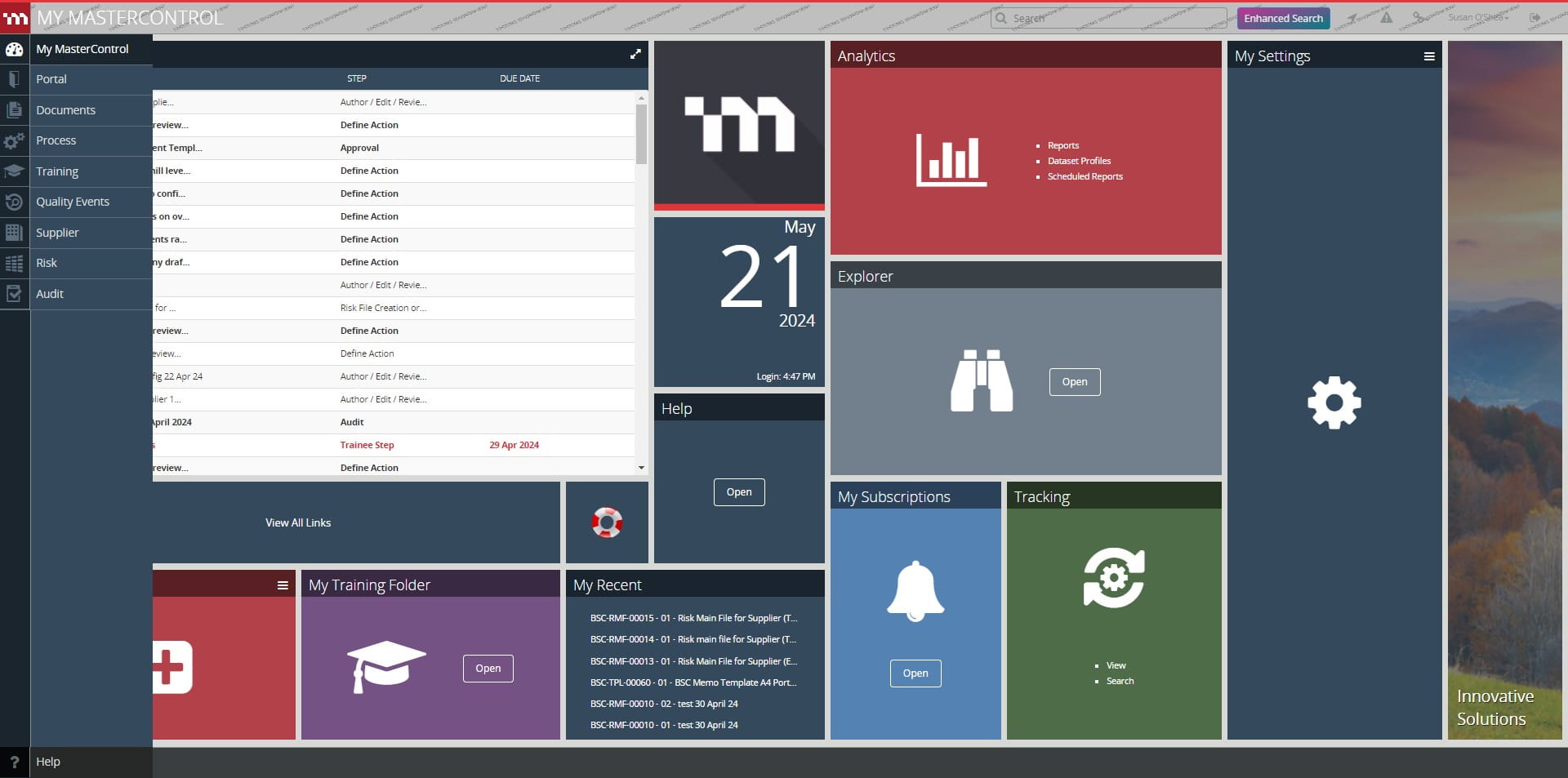This screenshot has height=778, width=1568.
Task: Open My Settings gear icon
Action: pyautogui.click(x=1334, y=402)
